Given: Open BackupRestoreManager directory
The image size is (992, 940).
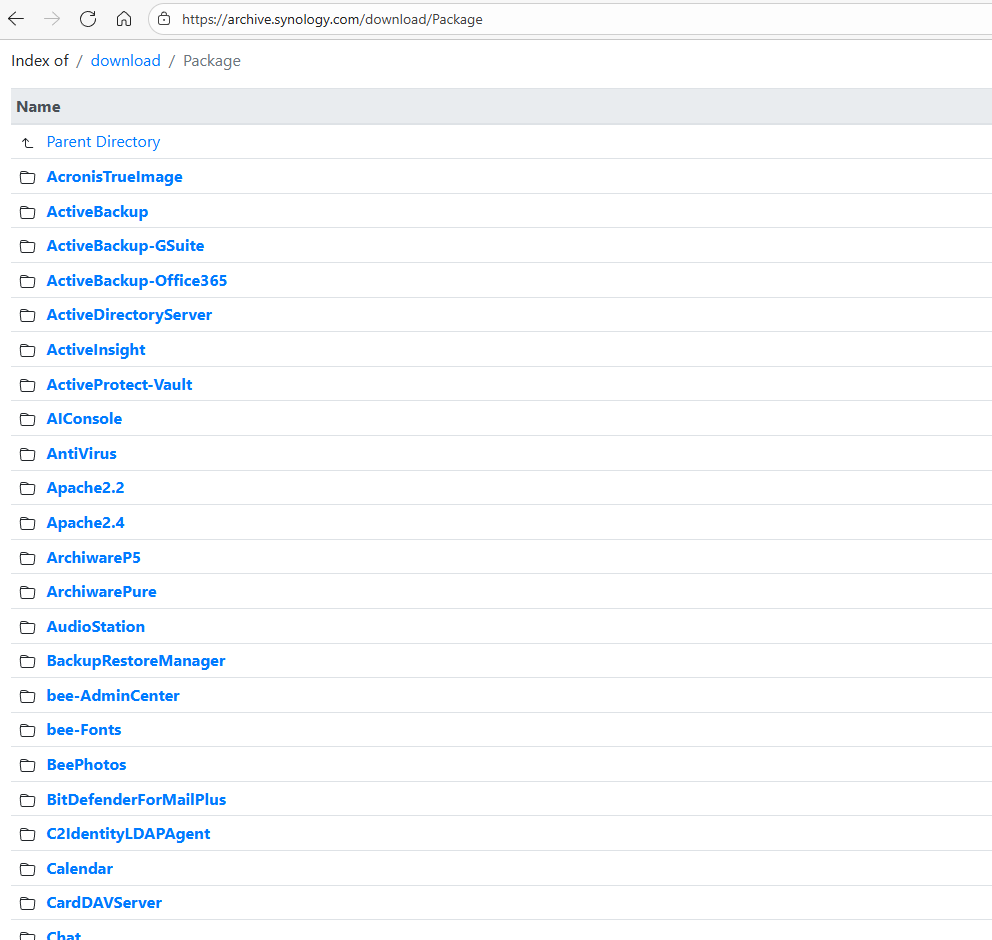Looking at the screenshot, I should (x=136, y=661).
